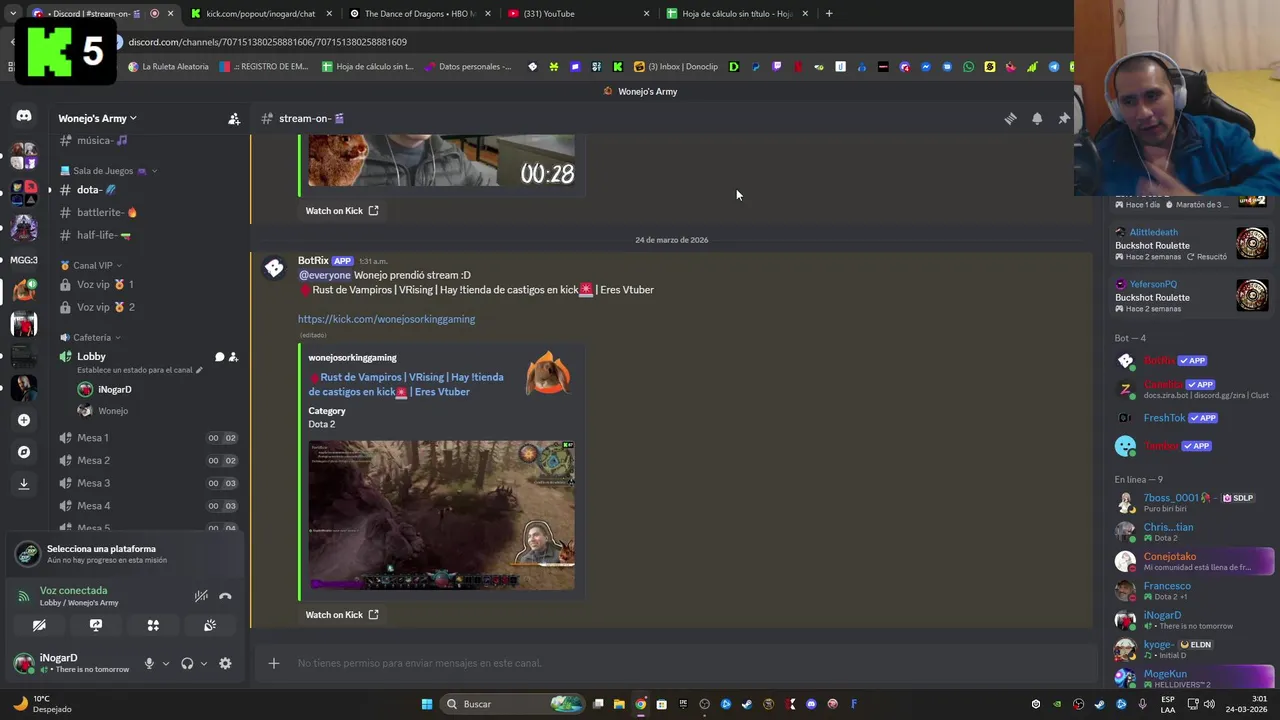Open Rust de Vampiros embed title link
This screenshot has height=720, width=1280.
pos(407,384)
